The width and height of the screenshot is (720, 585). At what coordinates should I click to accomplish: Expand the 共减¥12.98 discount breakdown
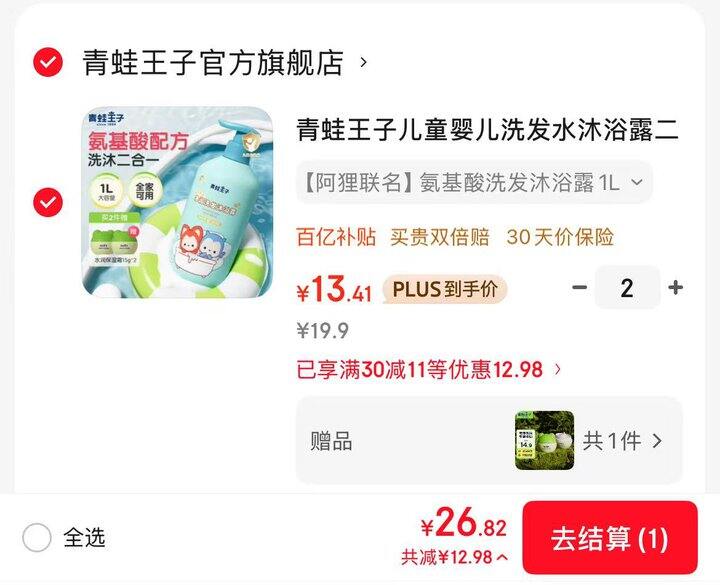tap(455, 557)
